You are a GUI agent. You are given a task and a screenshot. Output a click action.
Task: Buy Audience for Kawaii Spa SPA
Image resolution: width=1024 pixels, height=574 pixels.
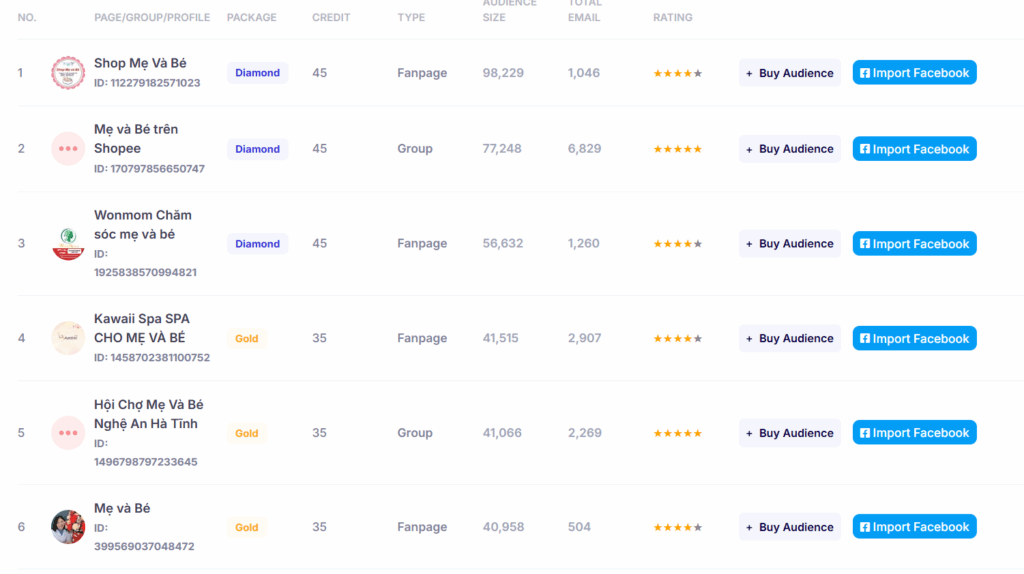pos(790,338)
